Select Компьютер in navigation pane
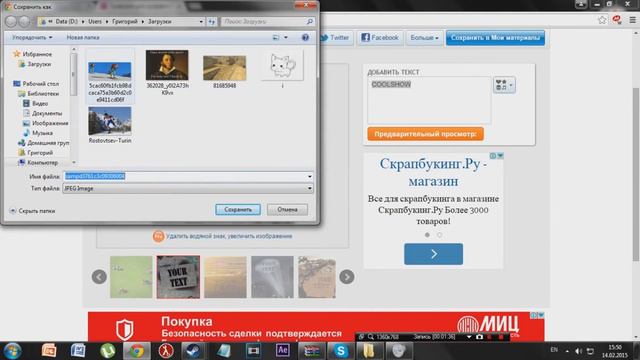The height and width of the screenshot is (360, 640). point(38,162)
